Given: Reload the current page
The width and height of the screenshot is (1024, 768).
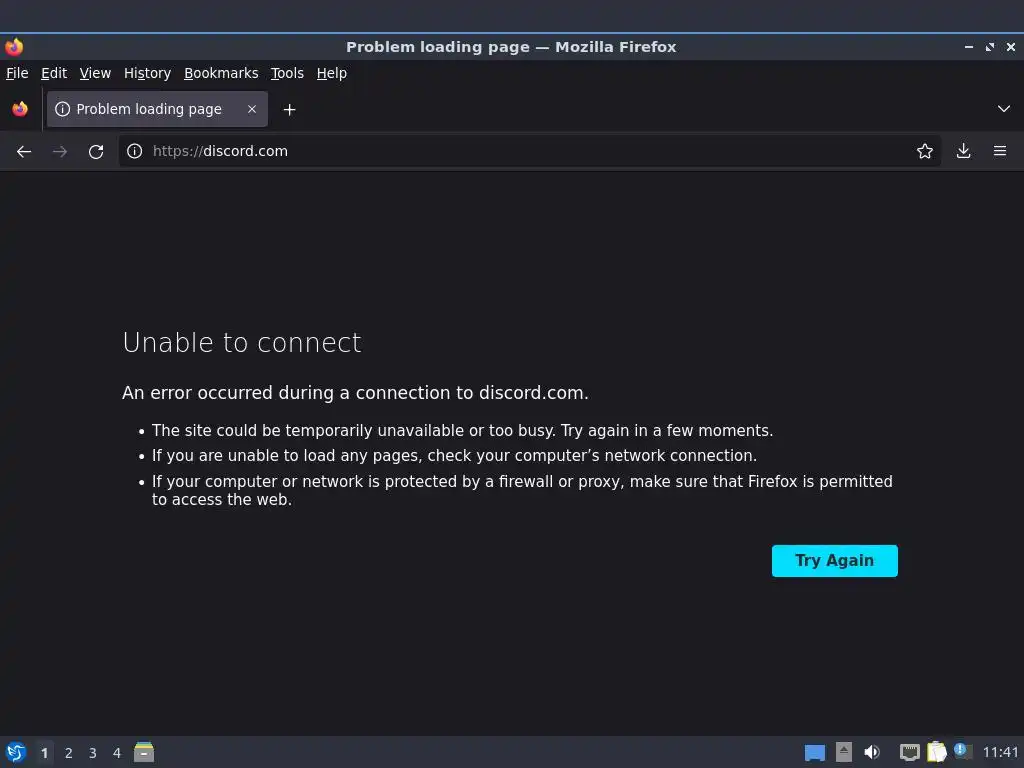Looking at the screenshot, I should click(x=96, y=152).
